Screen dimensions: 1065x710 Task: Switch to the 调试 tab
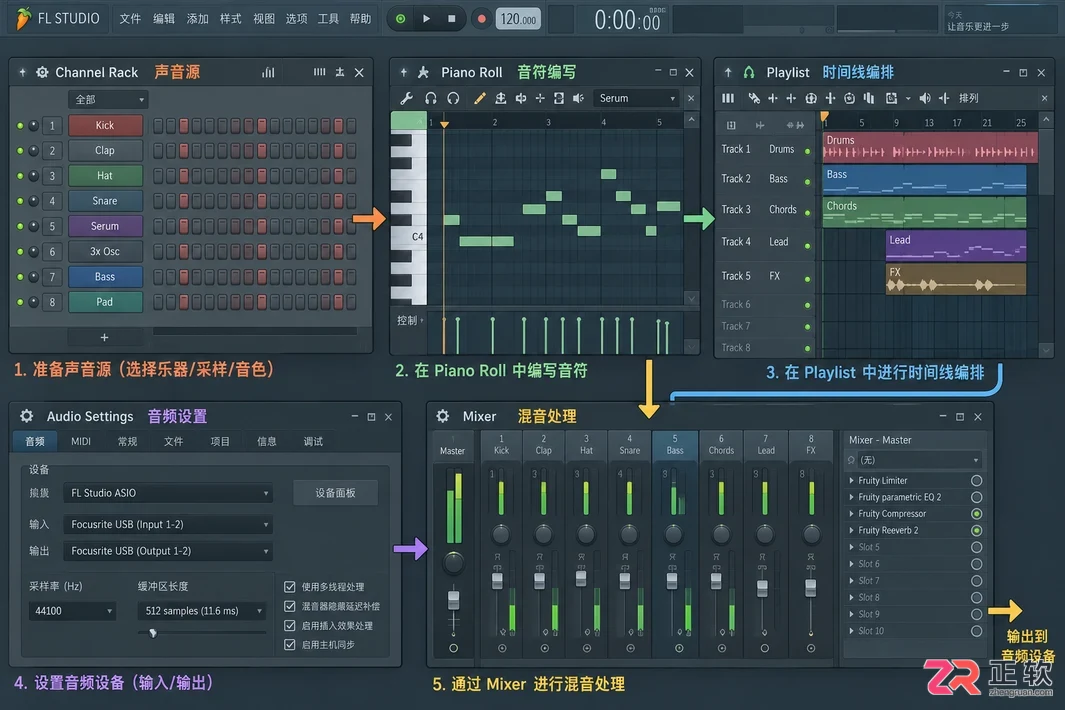[313, 442]
